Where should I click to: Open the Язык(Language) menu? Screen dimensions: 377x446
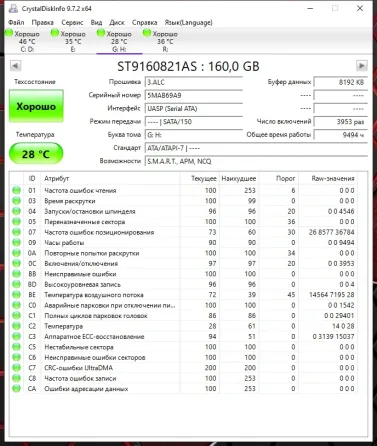(188, 22)
